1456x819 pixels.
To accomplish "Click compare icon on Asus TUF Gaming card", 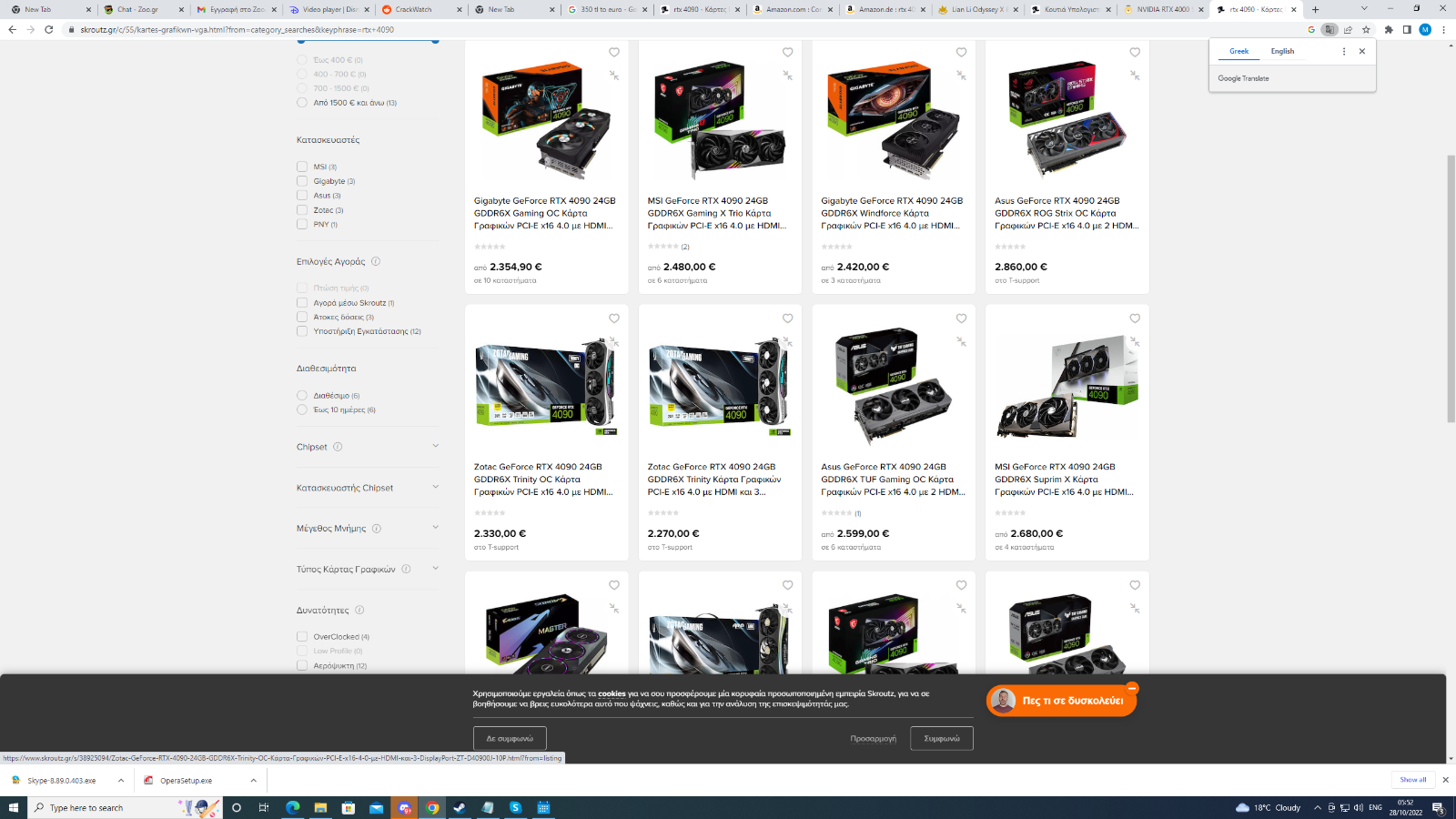I will (961, 341).
